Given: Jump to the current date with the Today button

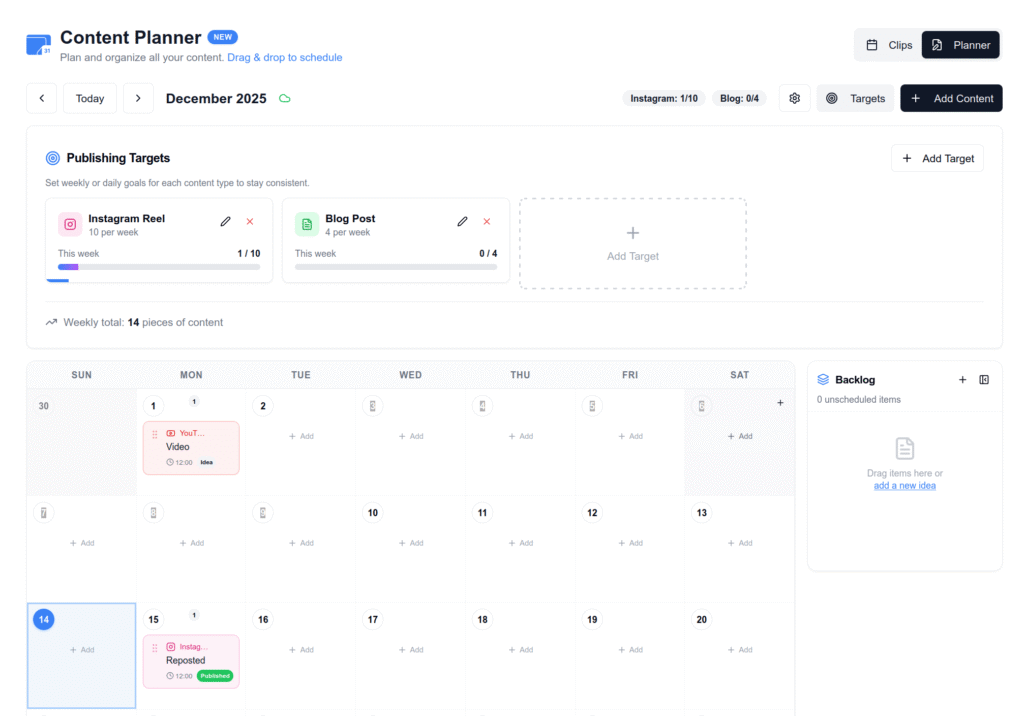Looking at the screenshot, I should [89, 98].
